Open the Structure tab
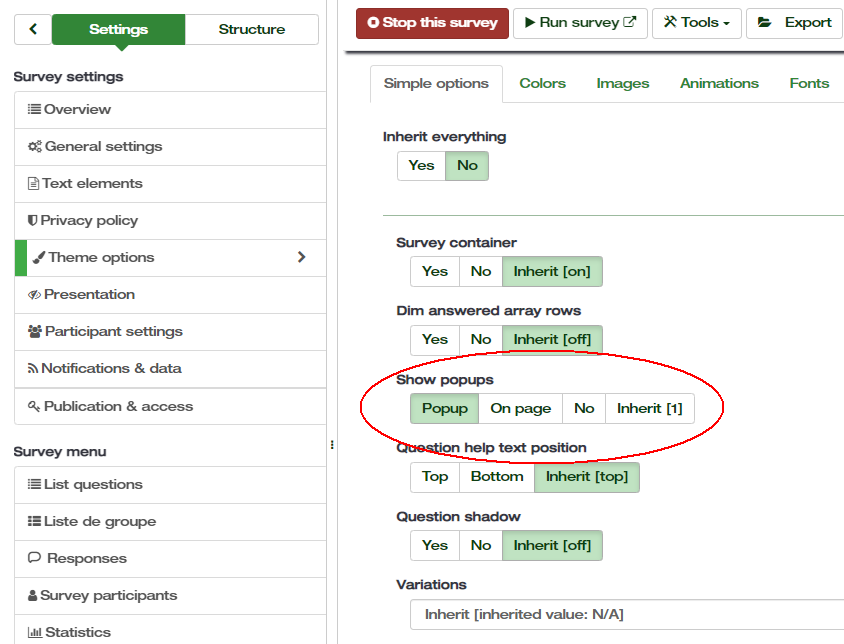Screen dimensions: 844x644 (252, 30)
